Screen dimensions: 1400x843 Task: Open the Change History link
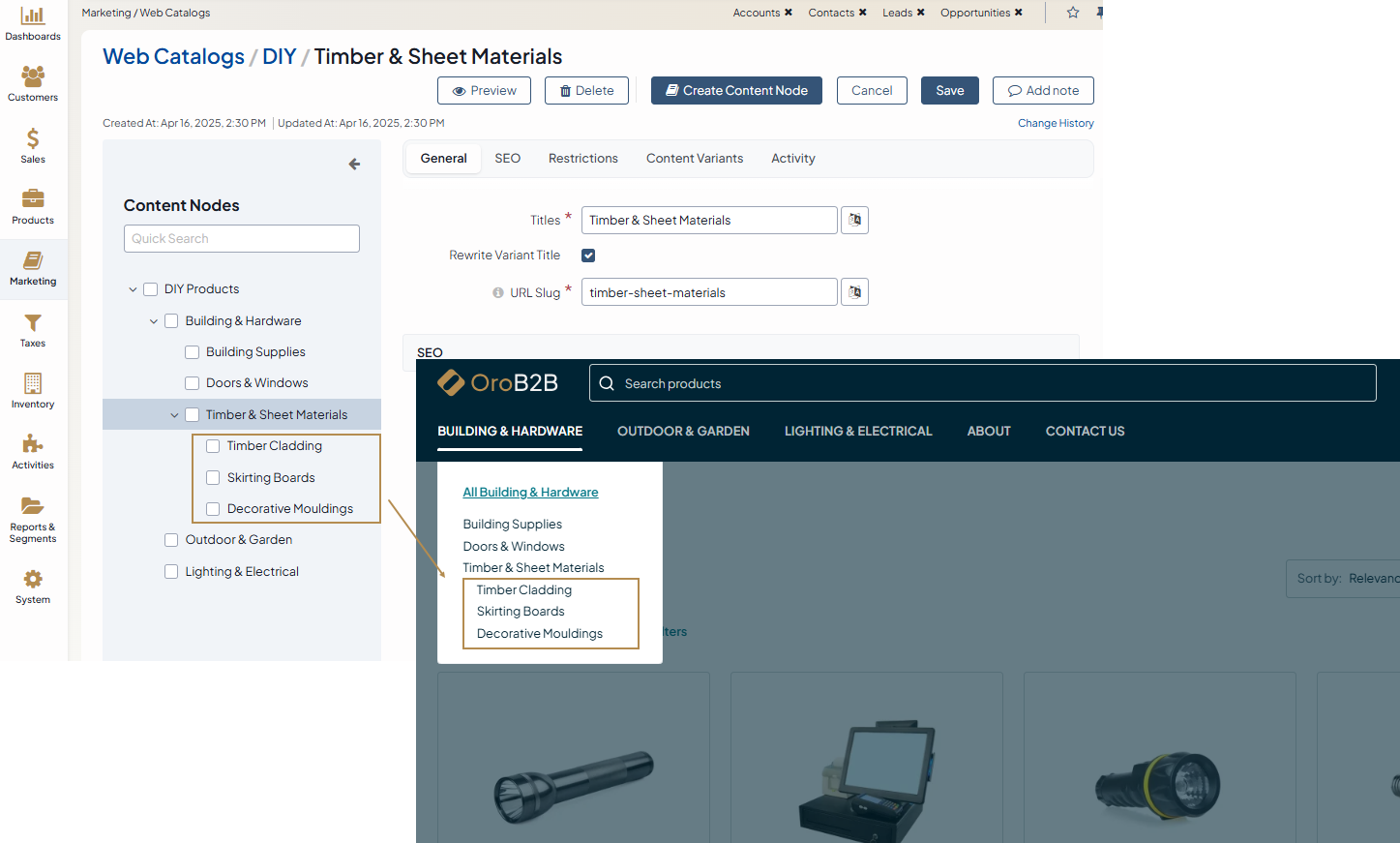(1056, 123)
